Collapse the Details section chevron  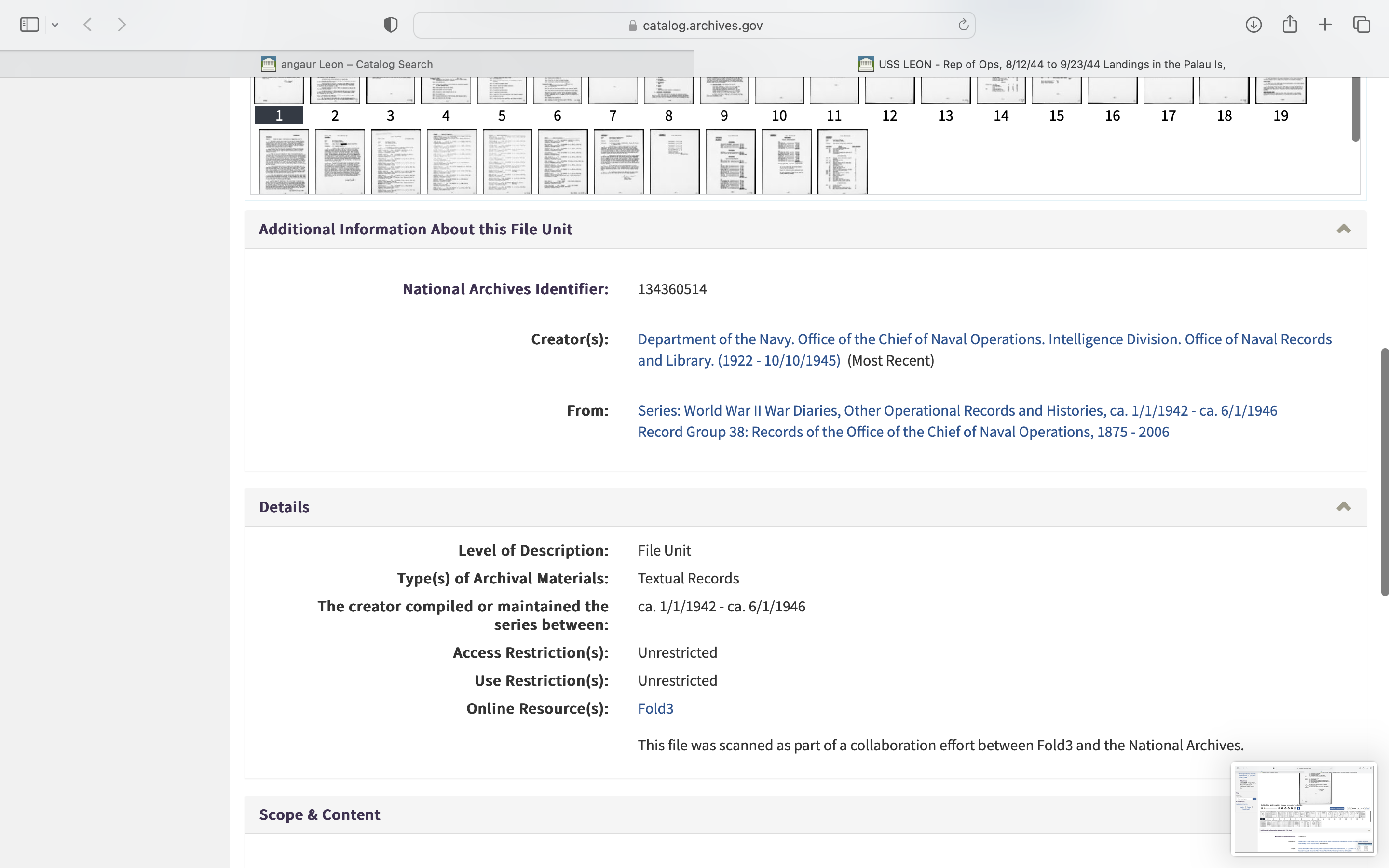(1343, 507)
